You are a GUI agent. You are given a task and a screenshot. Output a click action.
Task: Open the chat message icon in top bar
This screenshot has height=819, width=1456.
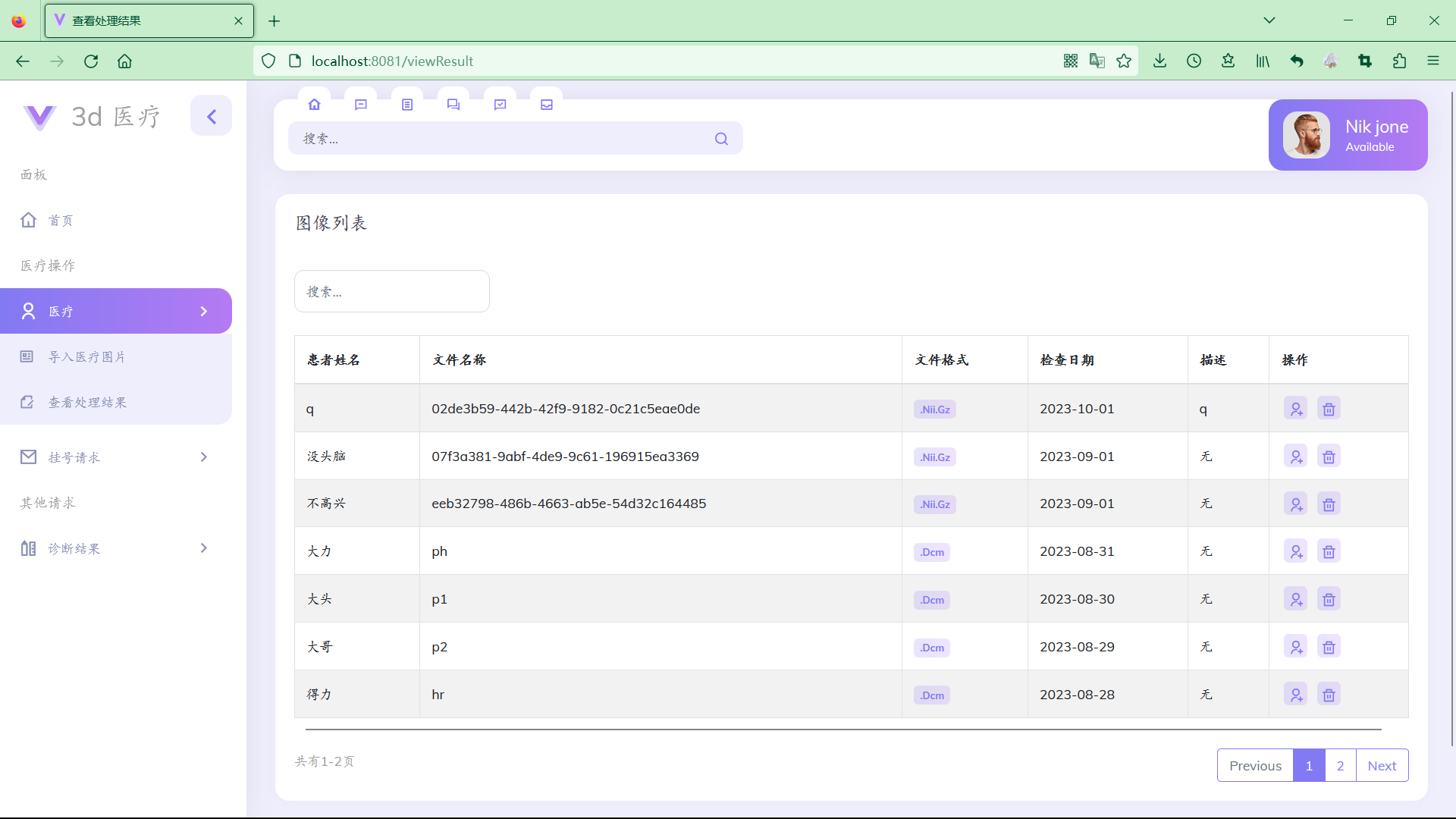(361, 105)
